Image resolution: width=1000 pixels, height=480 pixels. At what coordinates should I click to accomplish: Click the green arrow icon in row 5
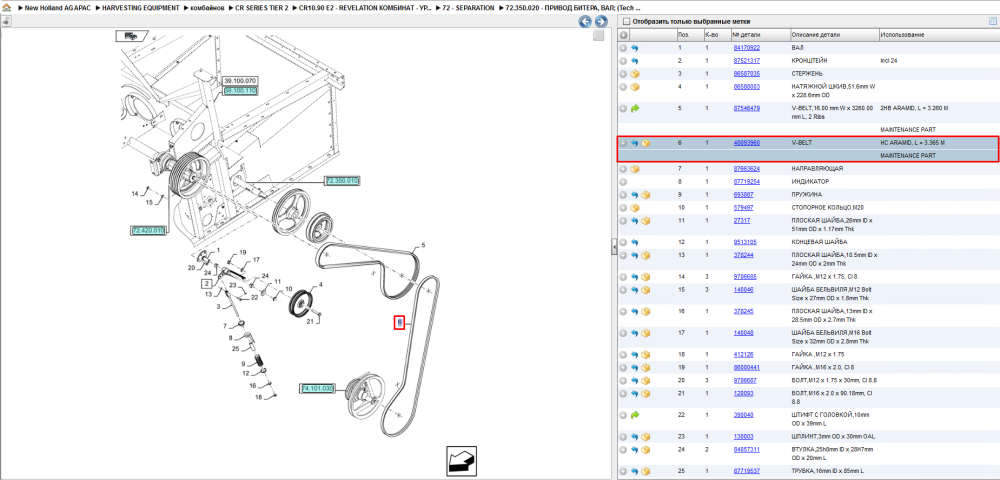coord(635,108)
